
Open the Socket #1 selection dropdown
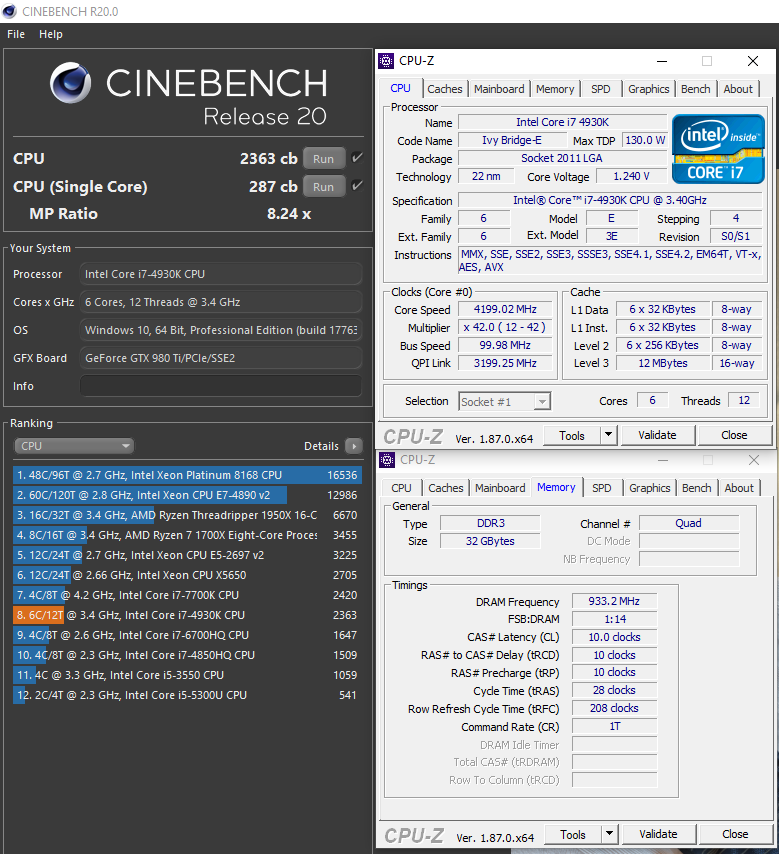point(504,402)
